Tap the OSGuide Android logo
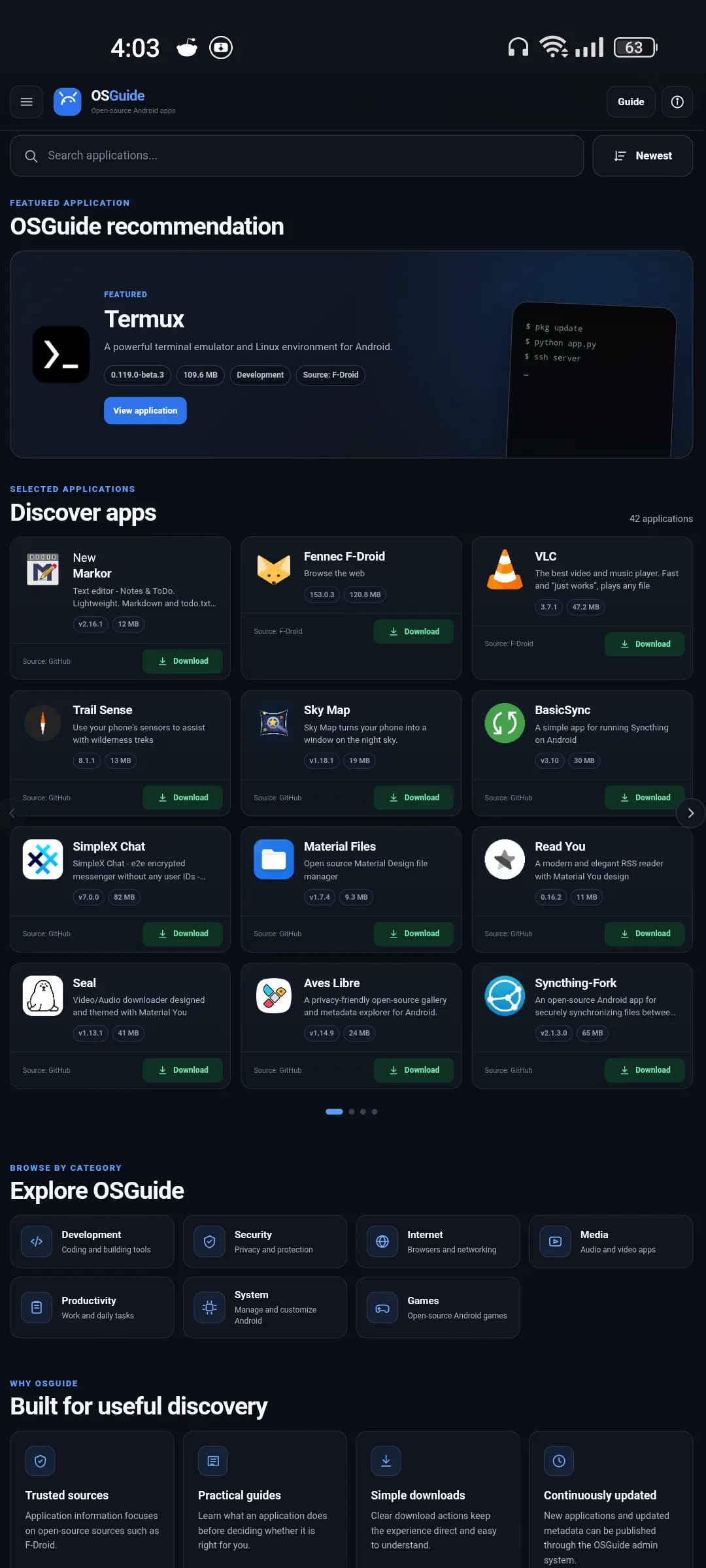Viewport: 706px width, 1568px height. [x=67, y=102]
